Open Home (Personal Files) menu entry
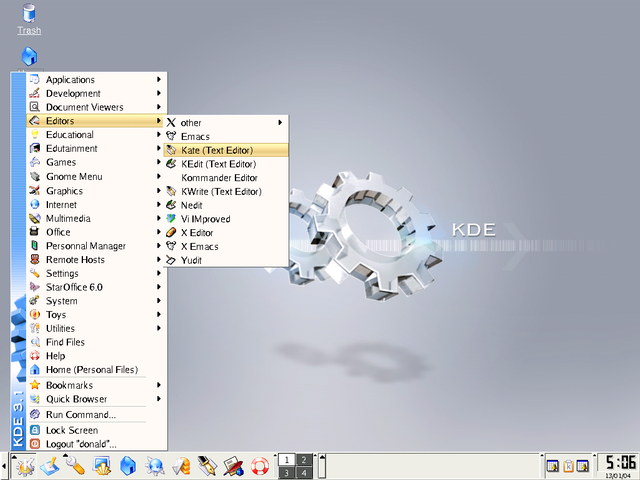This screenshot has height=480, width=640. coord(96,369)
